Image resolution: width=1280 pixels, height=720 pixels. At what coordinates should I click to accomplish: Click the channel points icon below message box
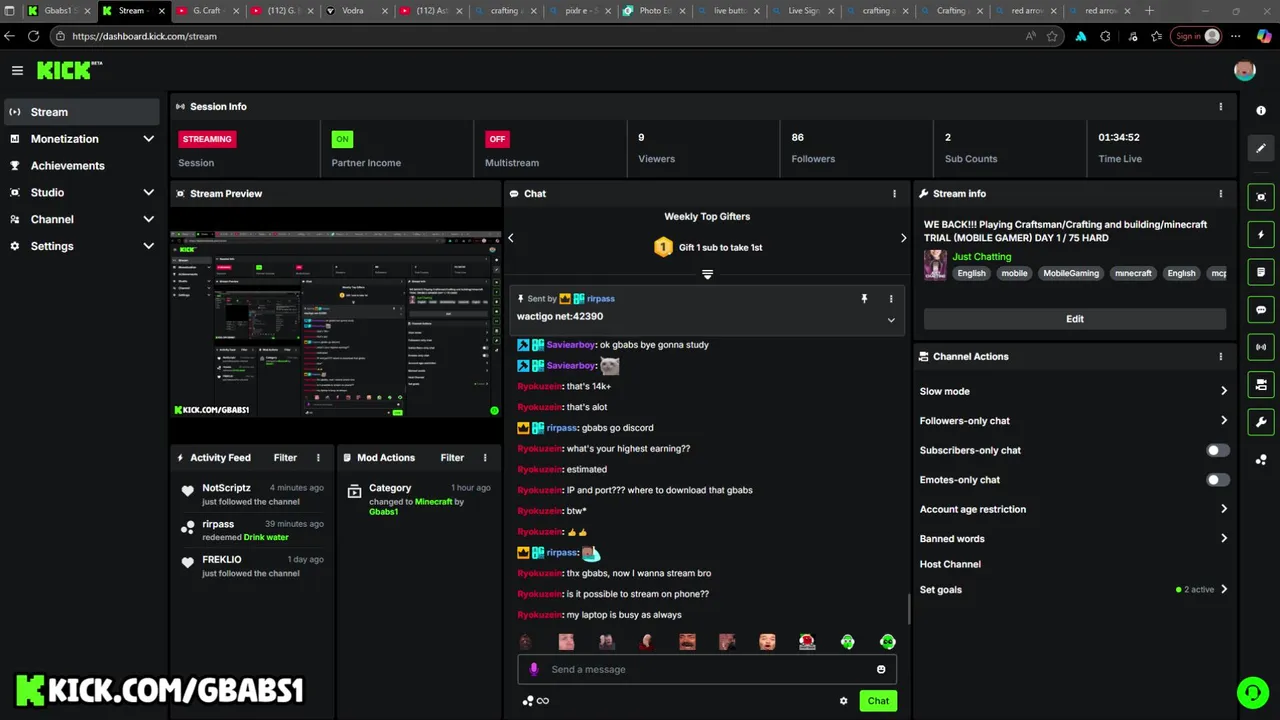tap(528, 701)
